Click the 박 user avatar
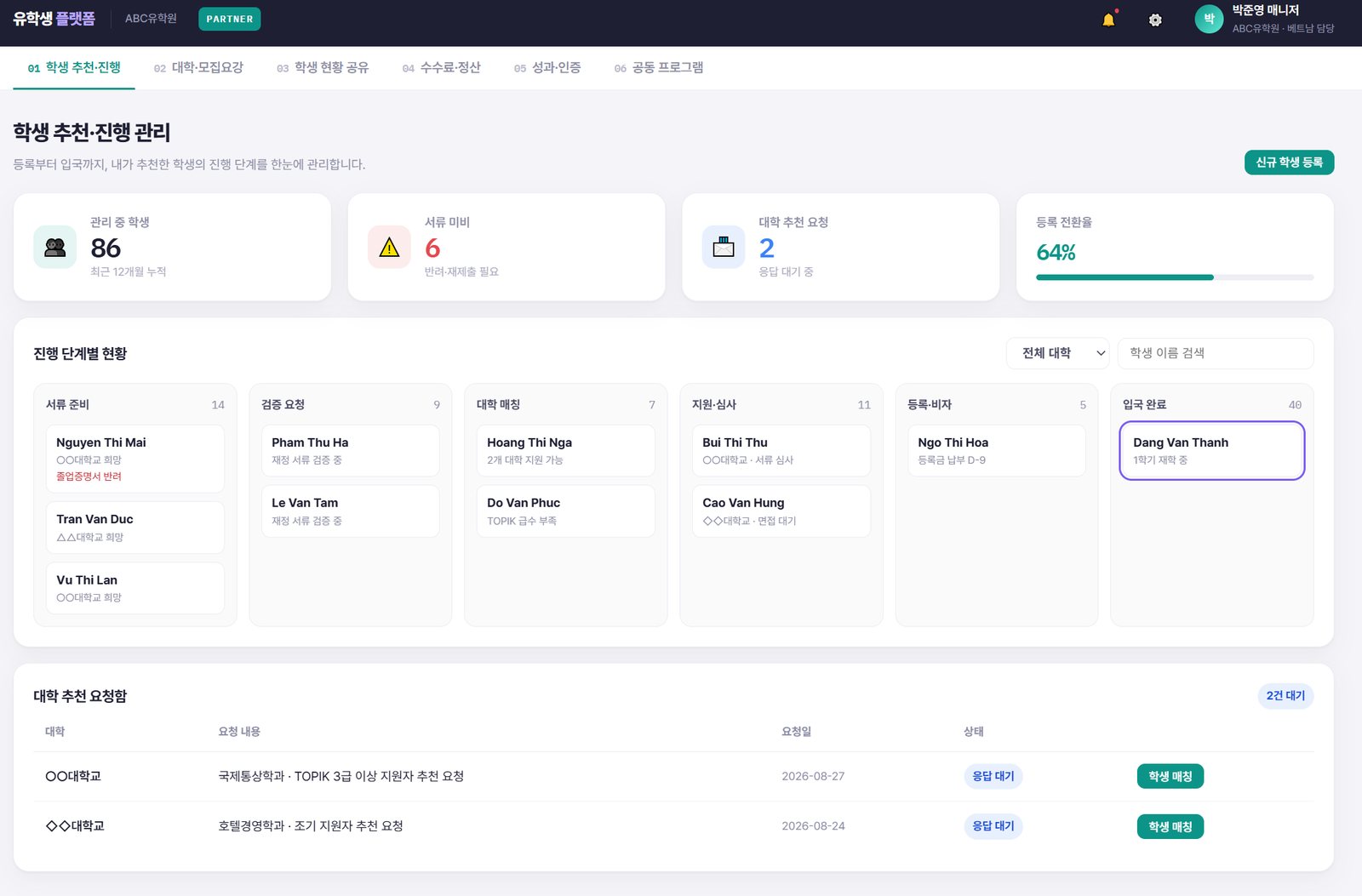 (x=1209, y=19)
